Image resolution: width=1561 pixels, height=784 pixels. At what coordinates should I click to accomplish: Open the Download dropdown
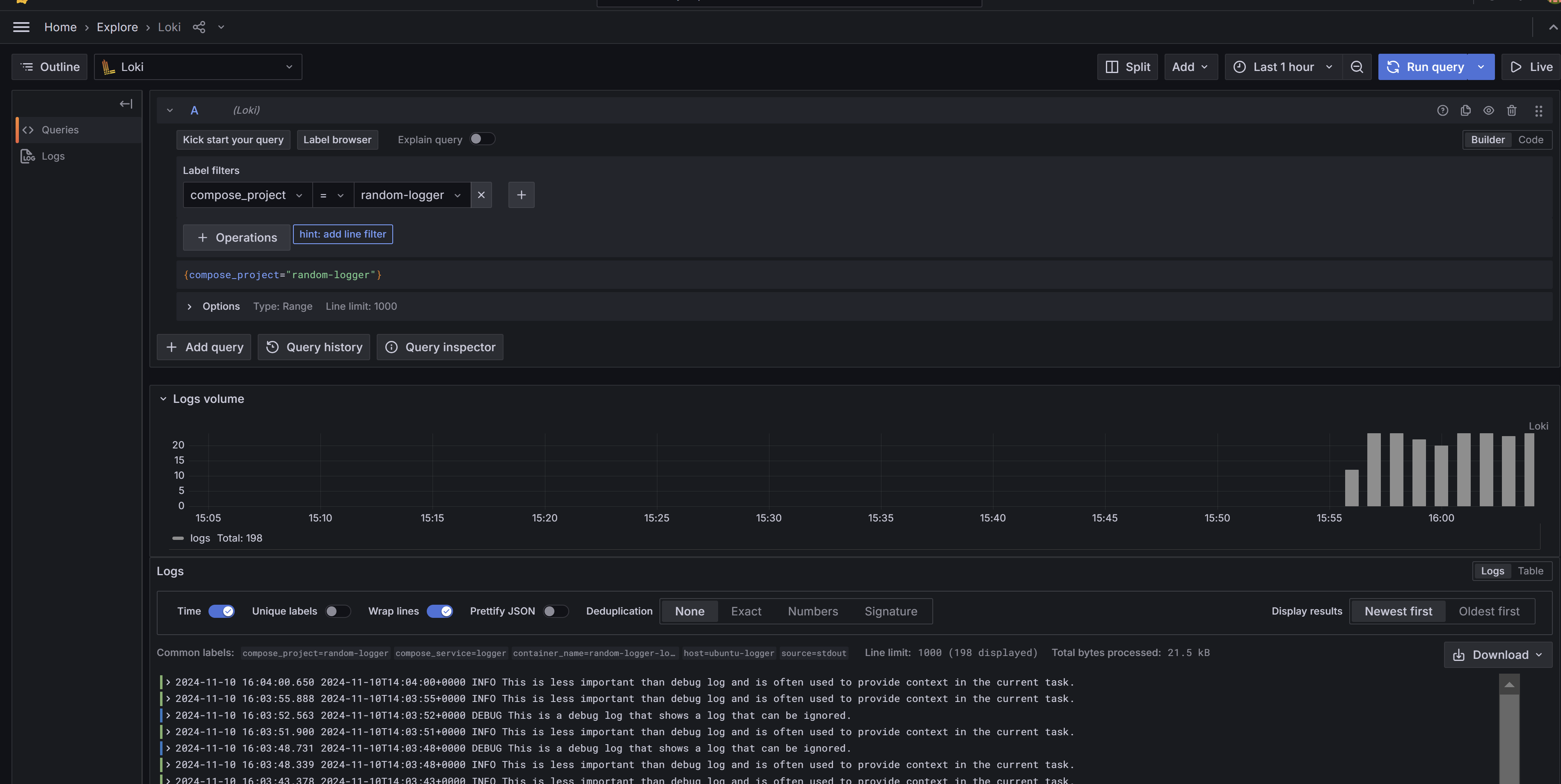(x=1497, y=654)
